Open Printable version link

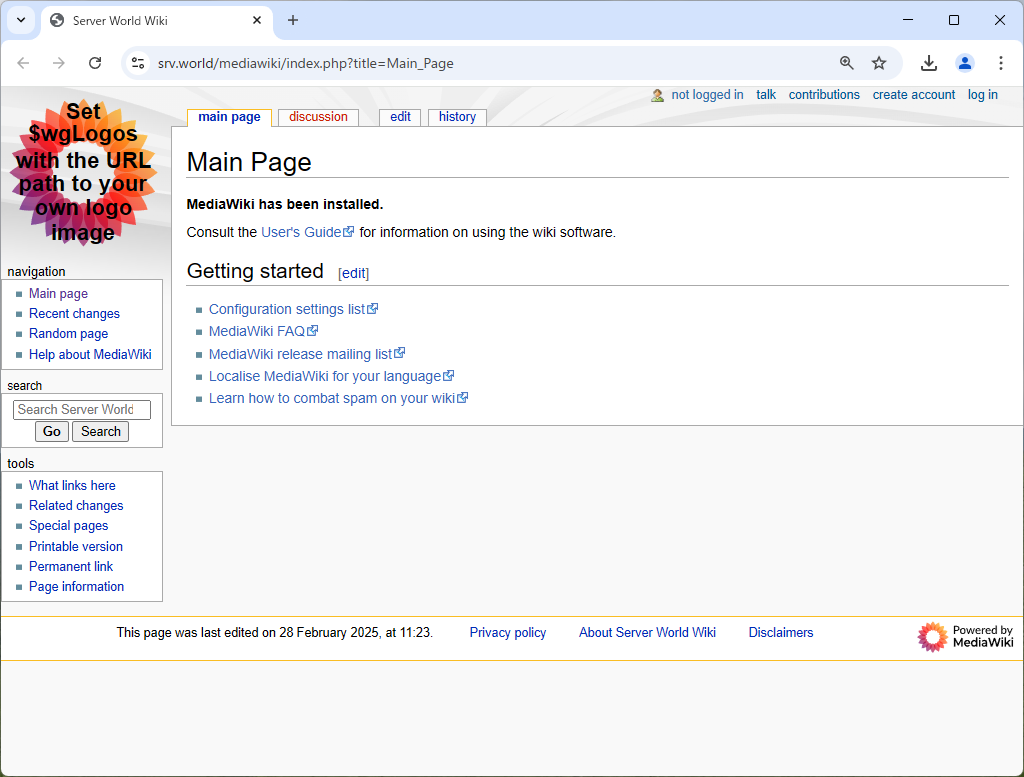click(76, 547)
